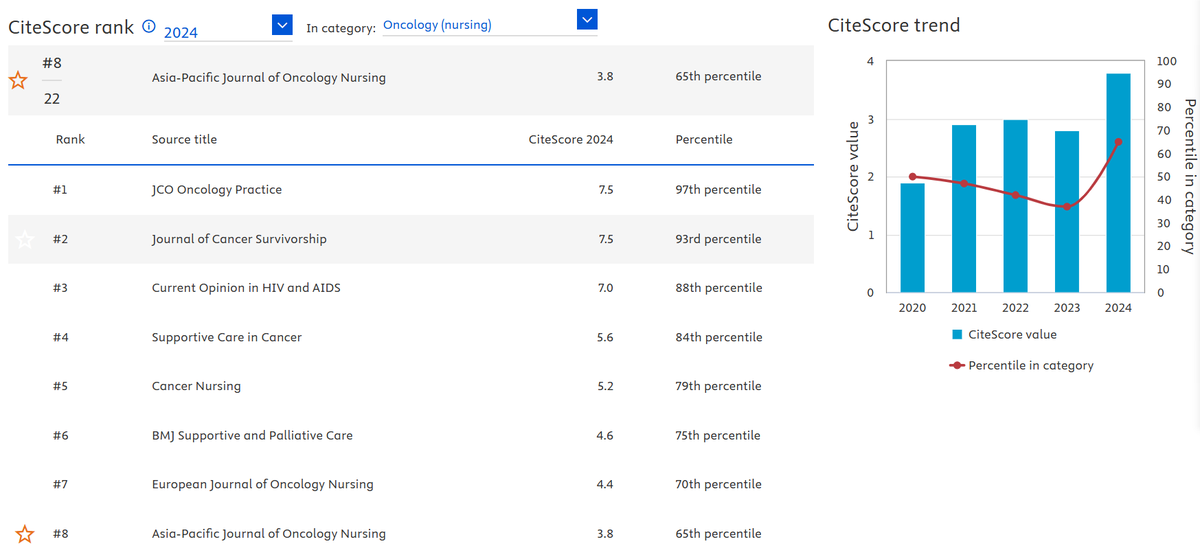1200x557 pixels.
Task: Open JCO Oncology Practice source
Action: coord(217,190)
